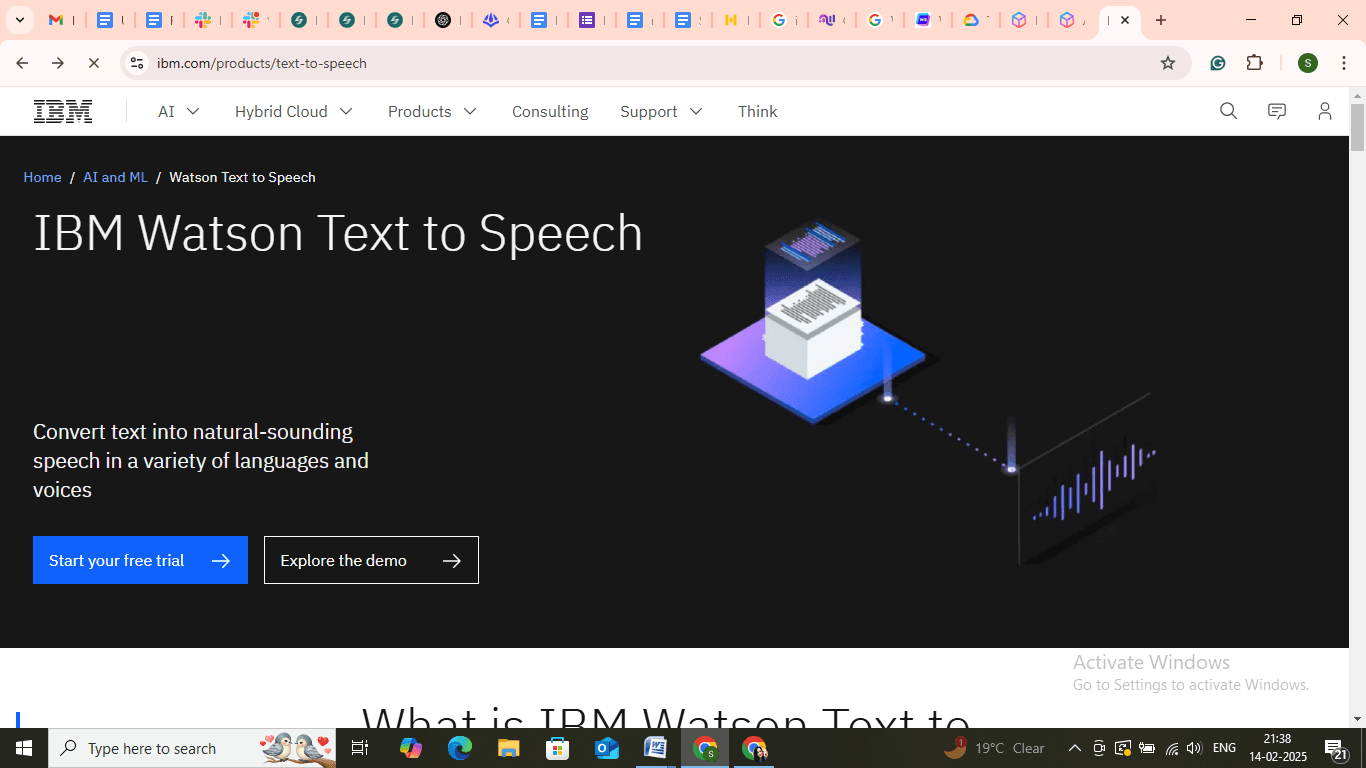Image resolution: width=1366 pixels, height=768 pixels.
Task: Open the notification center icon
Action: [1337, 748]
